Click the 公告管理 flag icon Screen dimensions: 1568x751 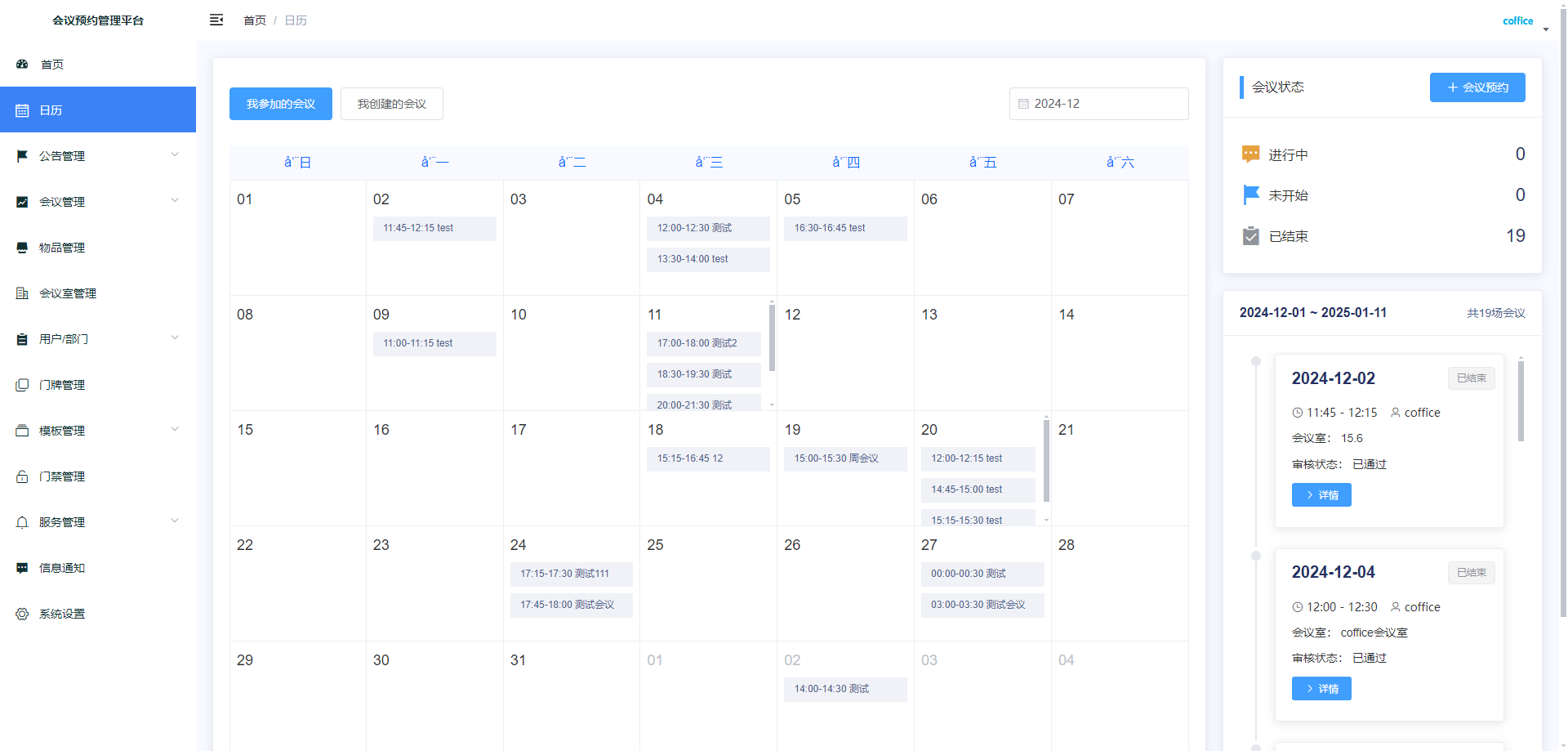click(22, 156)
